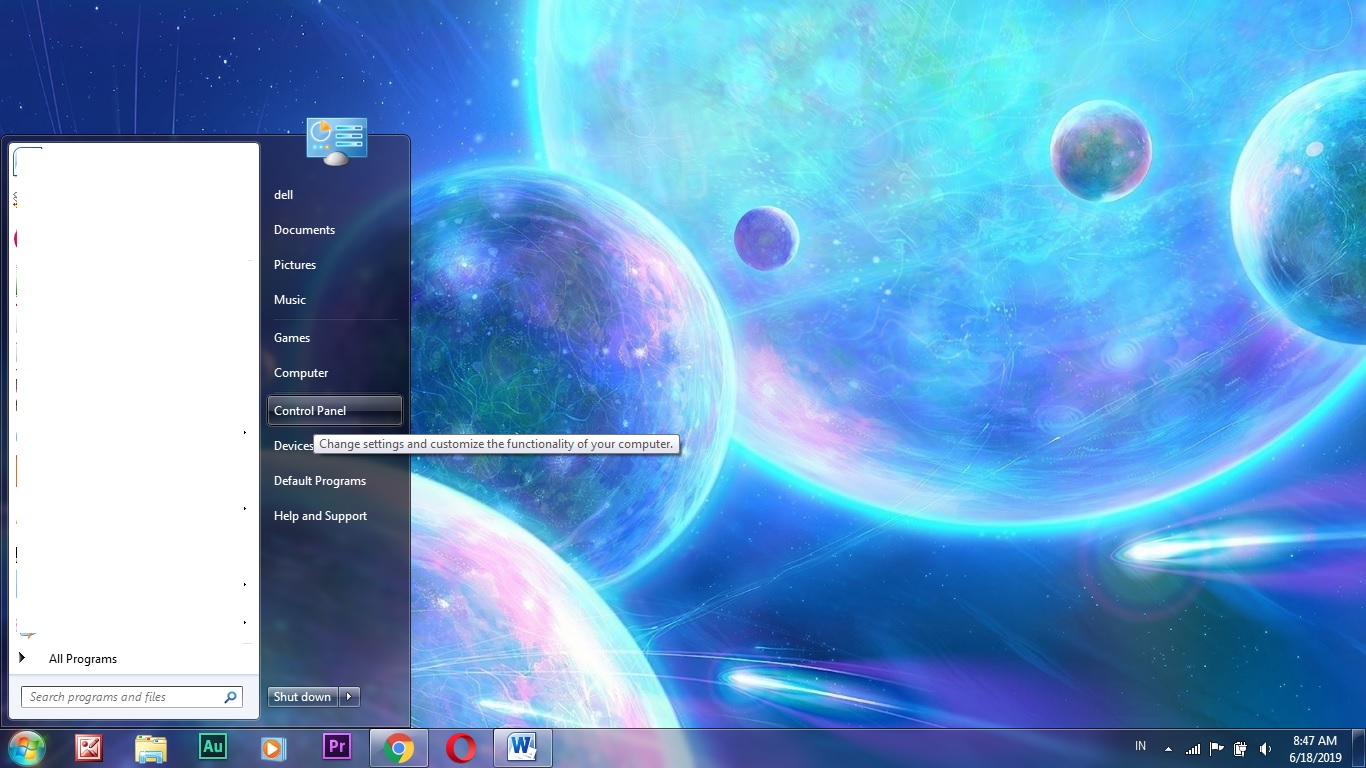Open Action Center flag icon
The width and height of the screenshot is (1366, 768).
tap(1217, 749)
